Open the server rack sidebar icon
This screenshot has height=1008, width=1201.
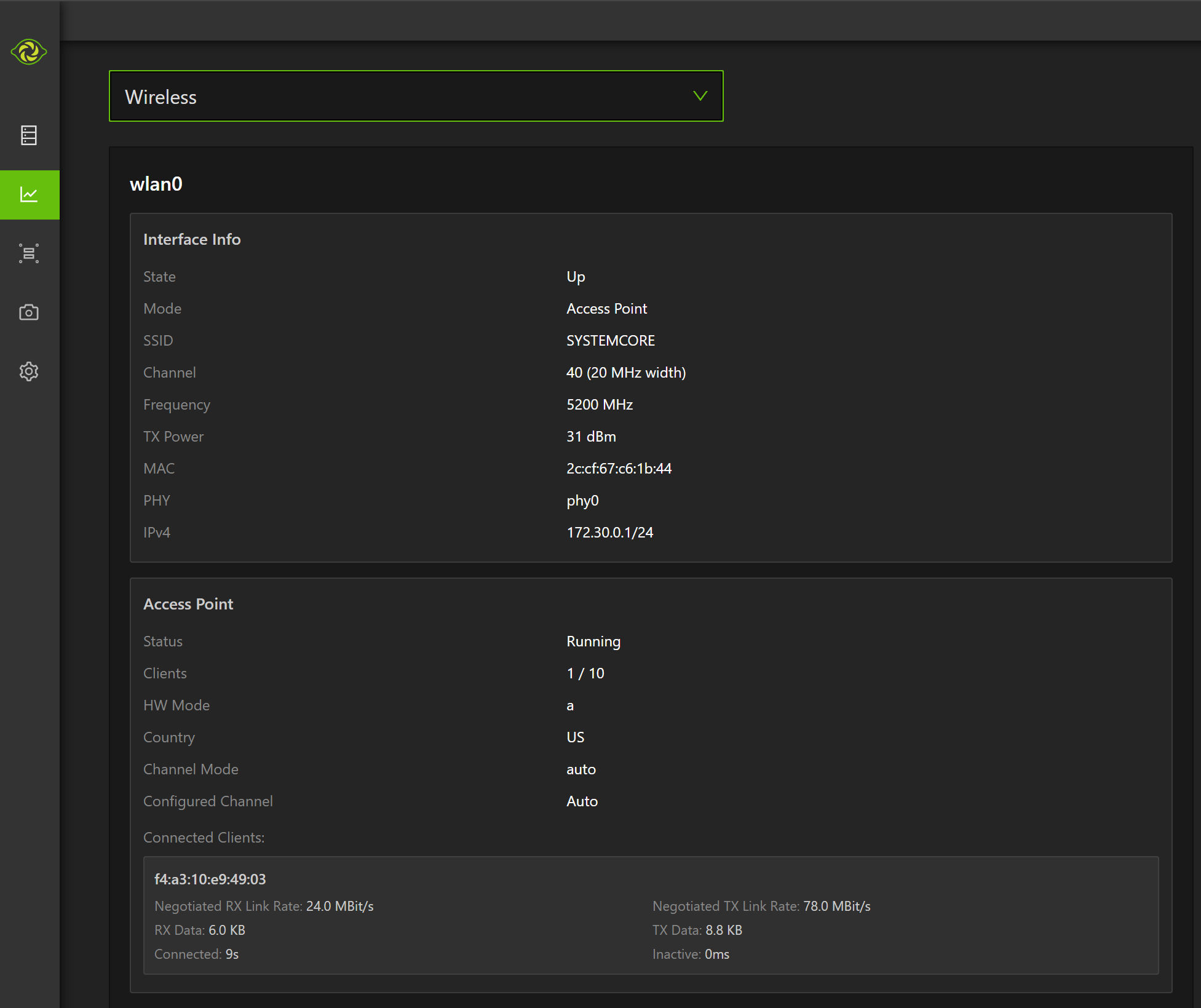29,135
